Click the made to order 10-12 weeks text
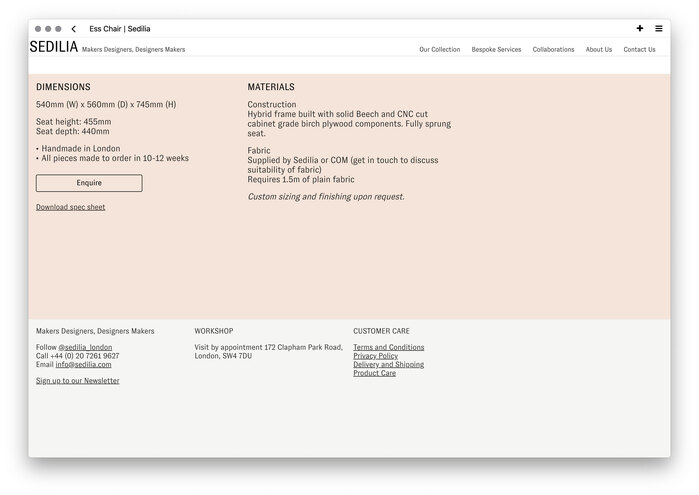The height and width of the screenshot is (495, 699). click(x=112, y=158)
